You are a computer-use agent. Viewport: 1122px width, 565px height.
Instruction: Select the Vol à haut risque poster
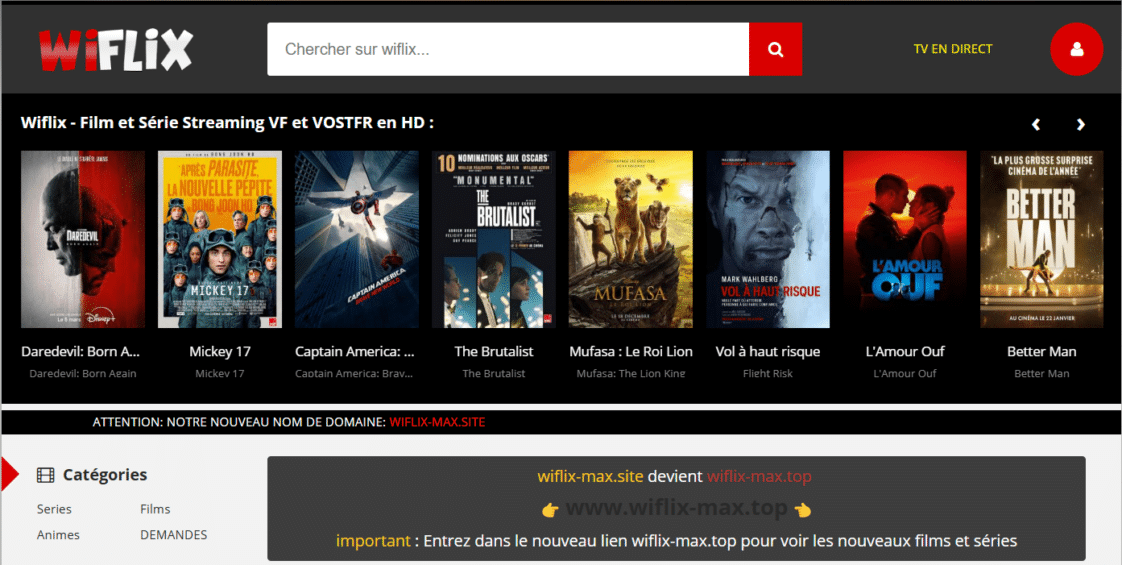(x=768, y=239)
